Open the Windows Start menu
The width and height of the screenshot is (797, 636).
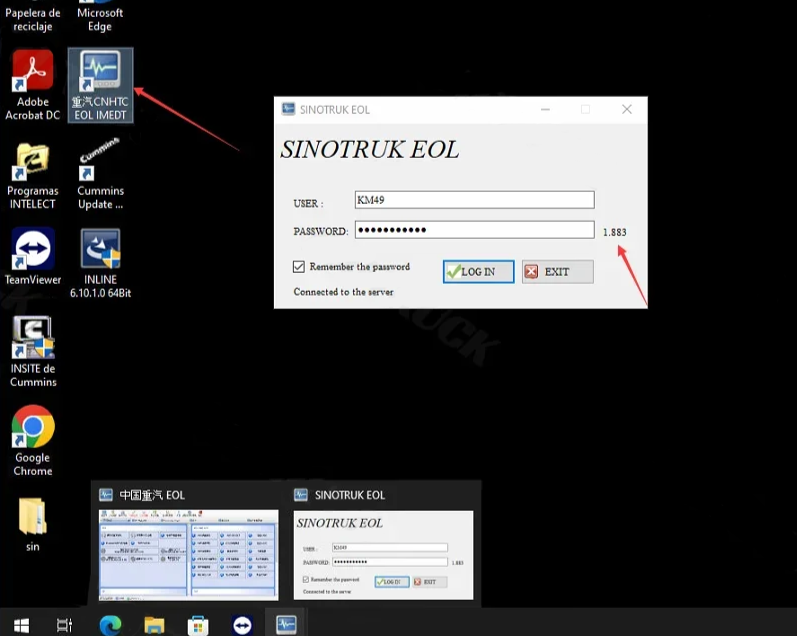click(21, 624)
